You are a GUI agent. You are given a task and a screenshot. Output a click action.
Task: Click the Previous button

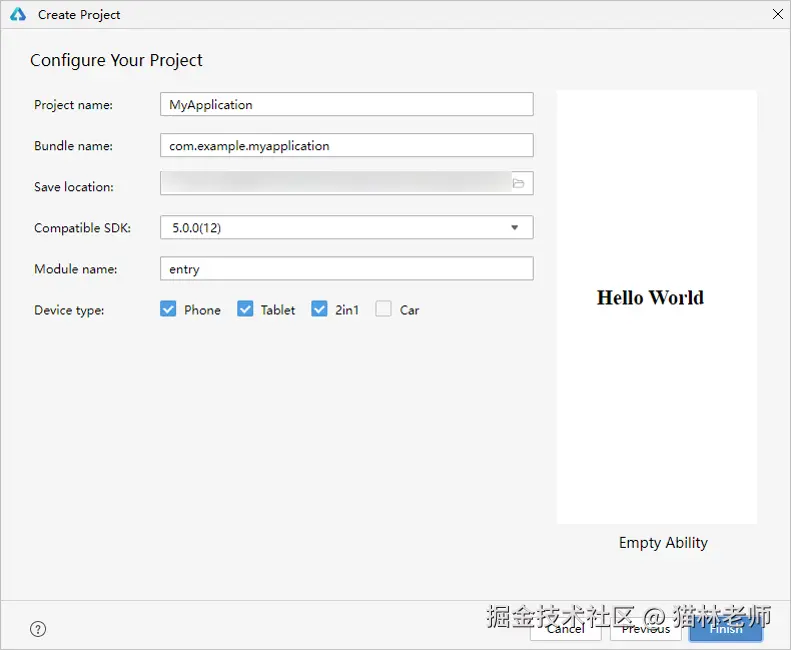coord(646,629)
